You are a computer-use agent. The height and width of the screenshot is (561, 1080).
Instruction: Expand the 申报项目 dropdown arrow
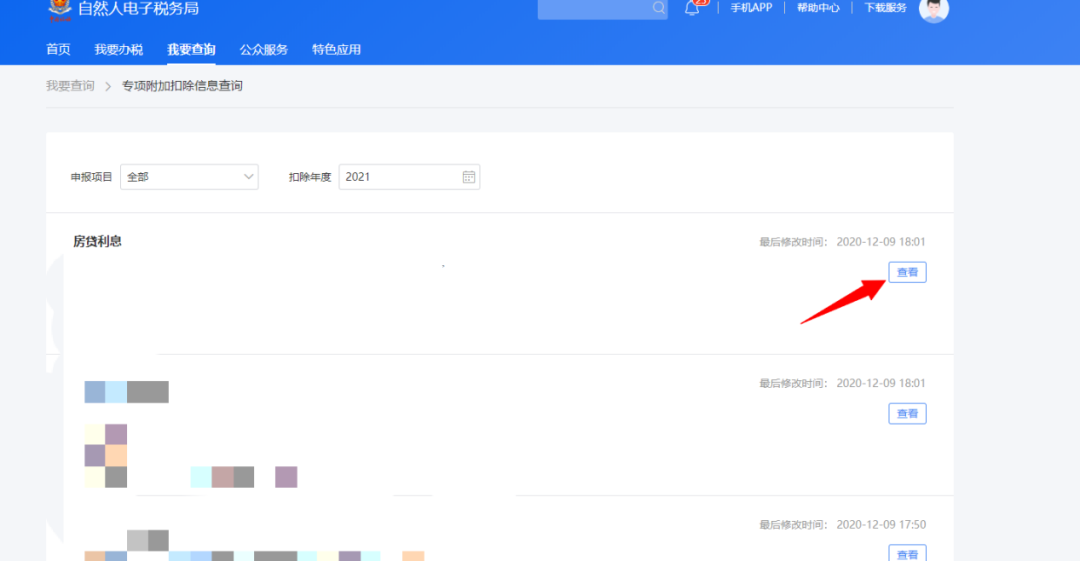tap(248, 177)
